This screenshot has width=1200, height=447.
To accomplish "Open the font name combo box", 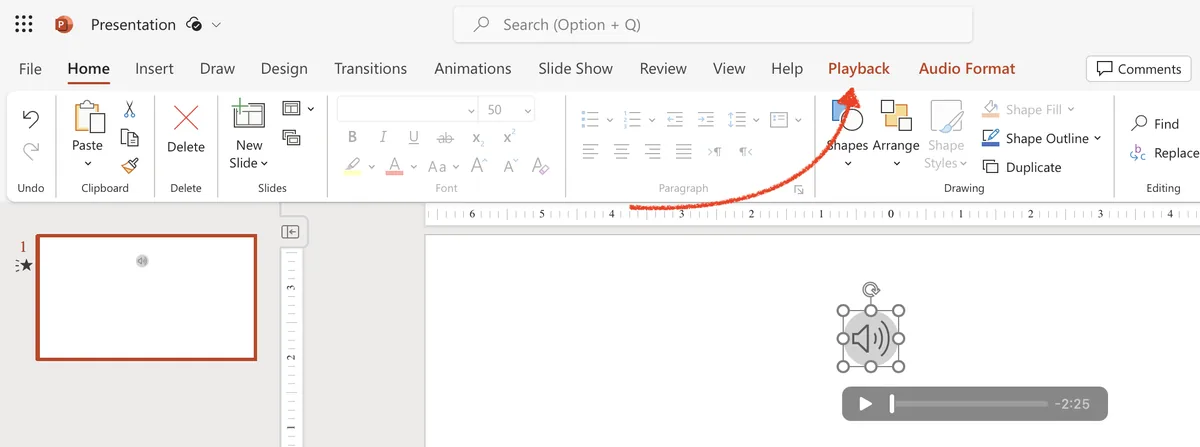I will click(408, 110).
